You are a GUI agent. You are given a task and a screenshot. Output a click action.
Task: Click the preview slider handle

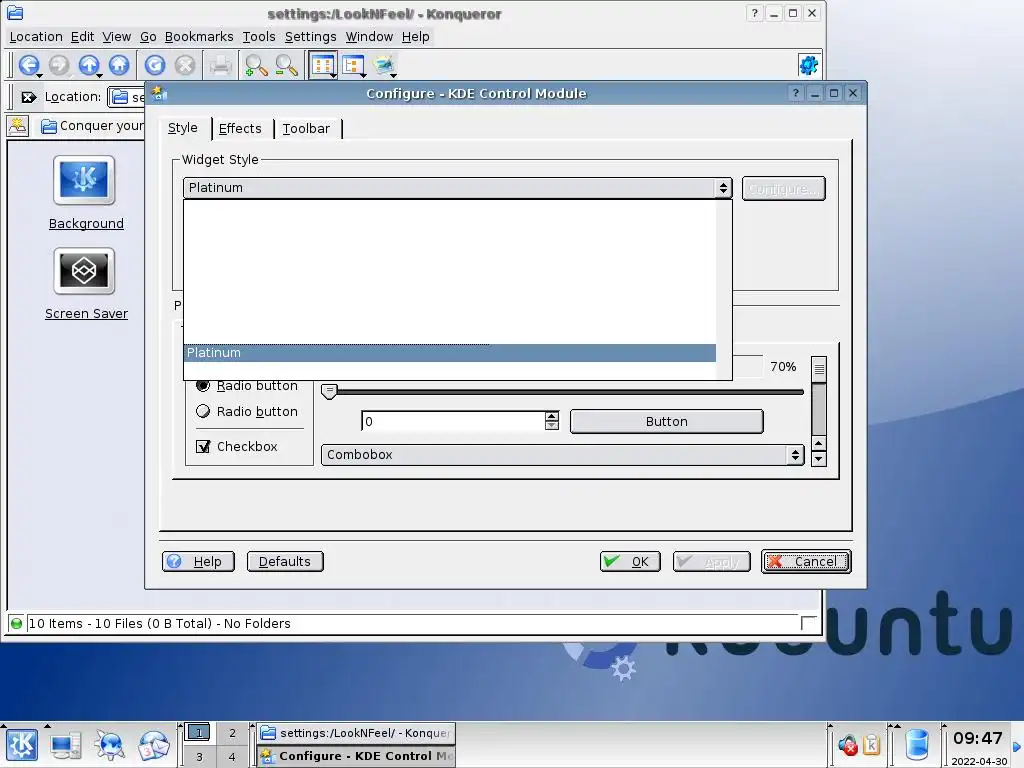[329, 391]
